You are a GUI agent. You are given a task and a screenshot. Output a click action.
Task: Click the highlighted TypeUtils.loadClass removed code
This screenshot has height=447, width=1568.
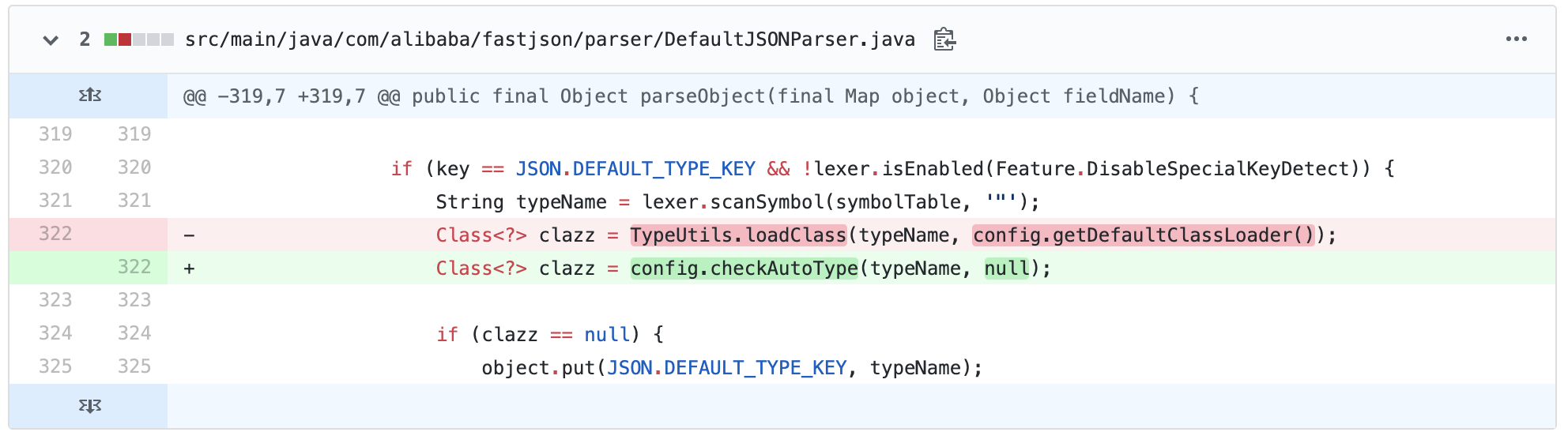click(737, 235)
